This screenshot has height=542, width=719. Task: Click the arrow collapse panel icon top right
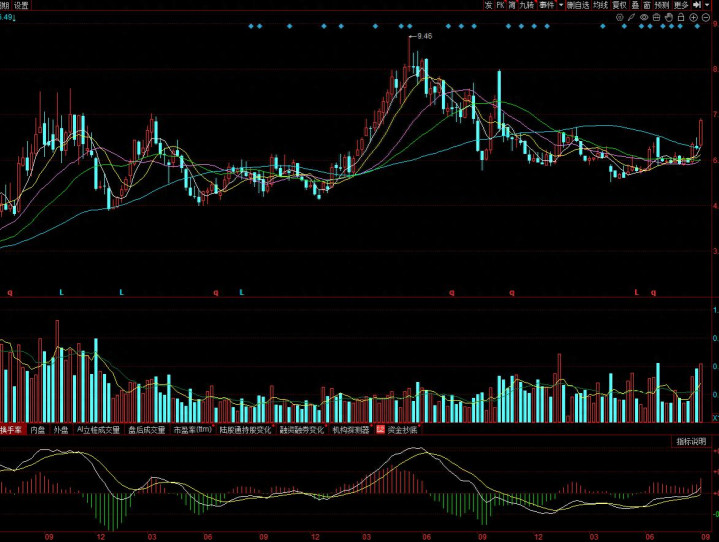696,5
